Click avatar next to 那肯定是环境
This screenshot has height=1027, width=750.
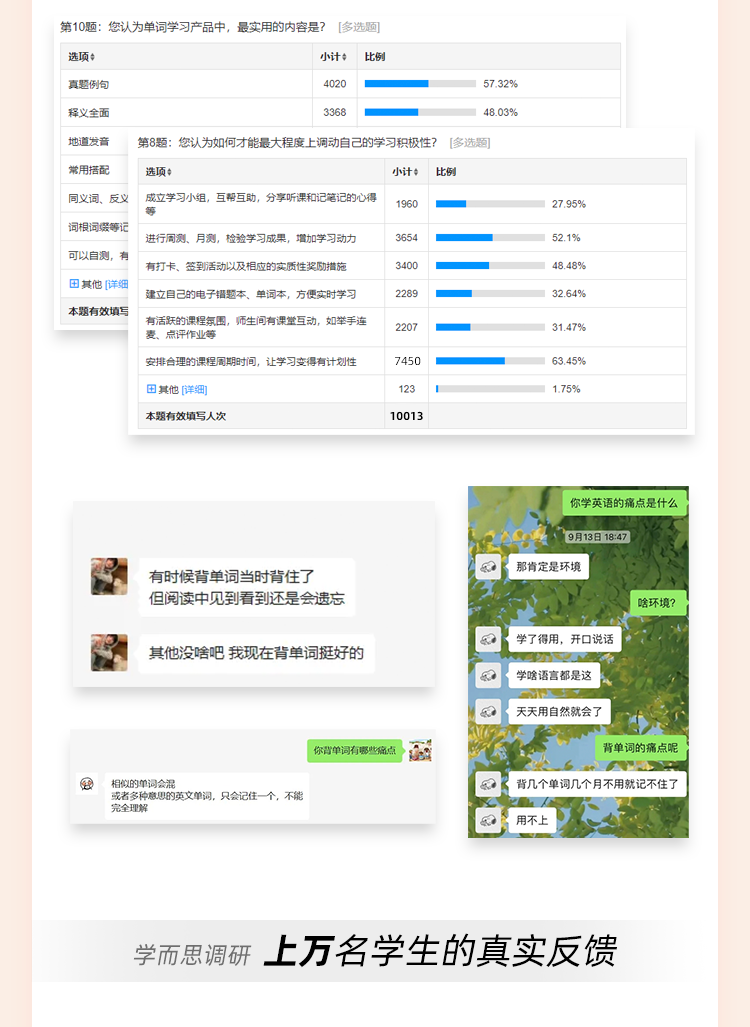(488, 567)
